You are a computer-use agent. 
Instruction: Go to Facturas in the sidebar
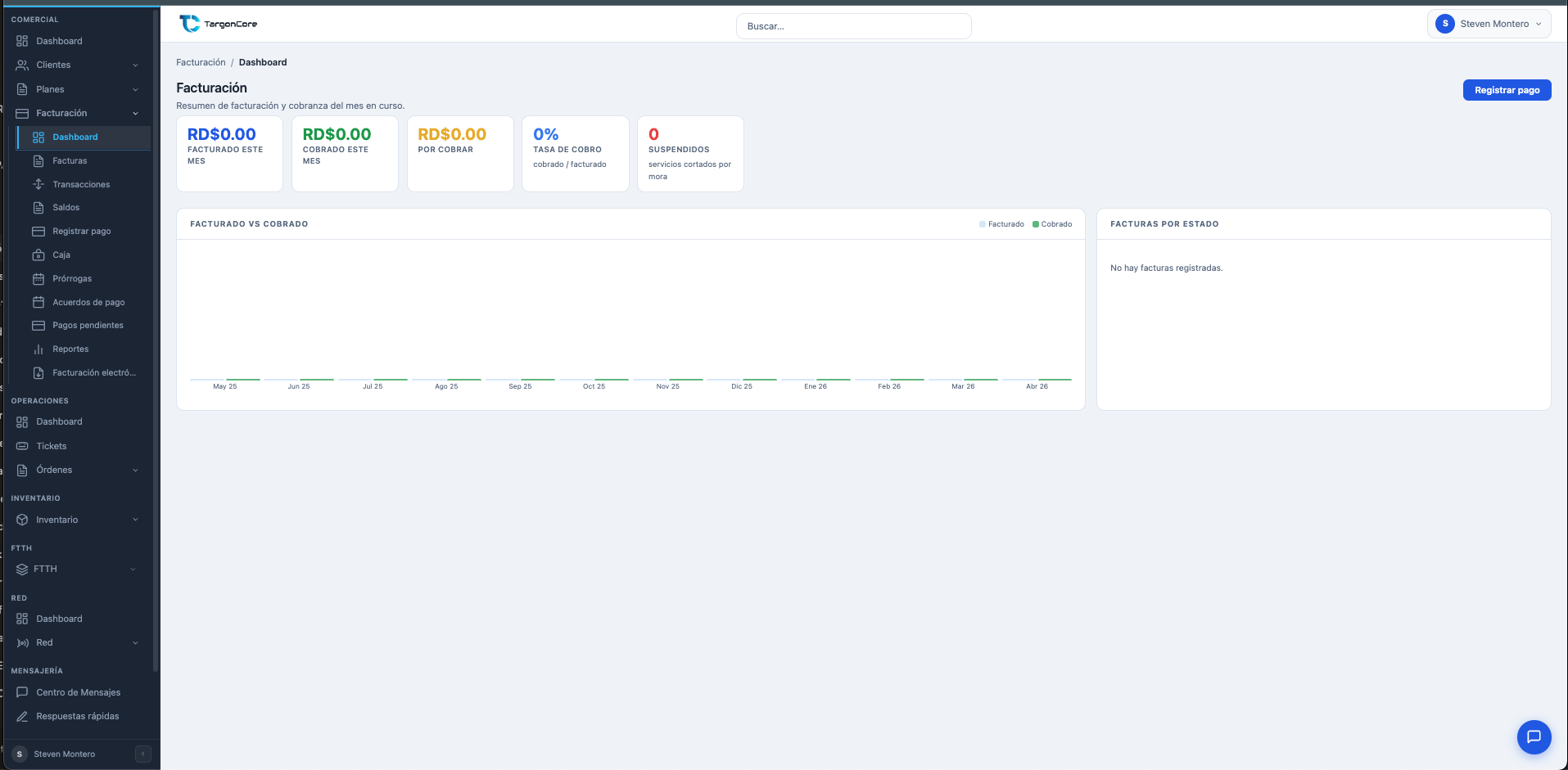(70, 161)
